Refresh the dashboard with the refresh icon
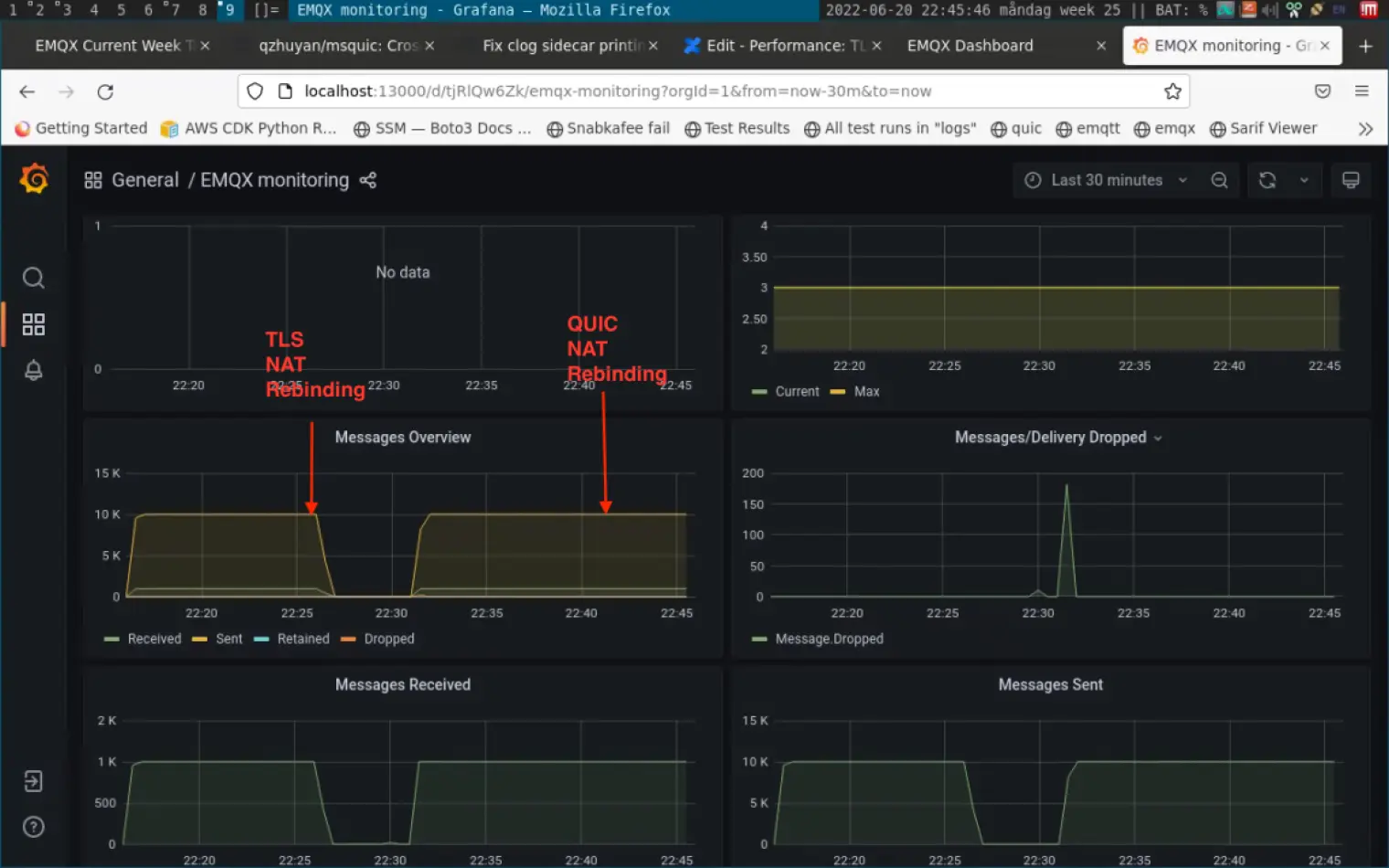This screenshot has width=1389, height=868. [1267, 180]
